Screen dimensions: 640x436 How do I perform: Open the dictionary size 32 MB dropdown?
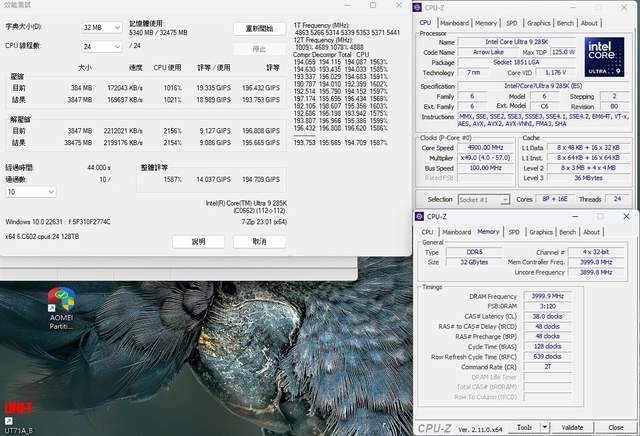coord(102,27)
